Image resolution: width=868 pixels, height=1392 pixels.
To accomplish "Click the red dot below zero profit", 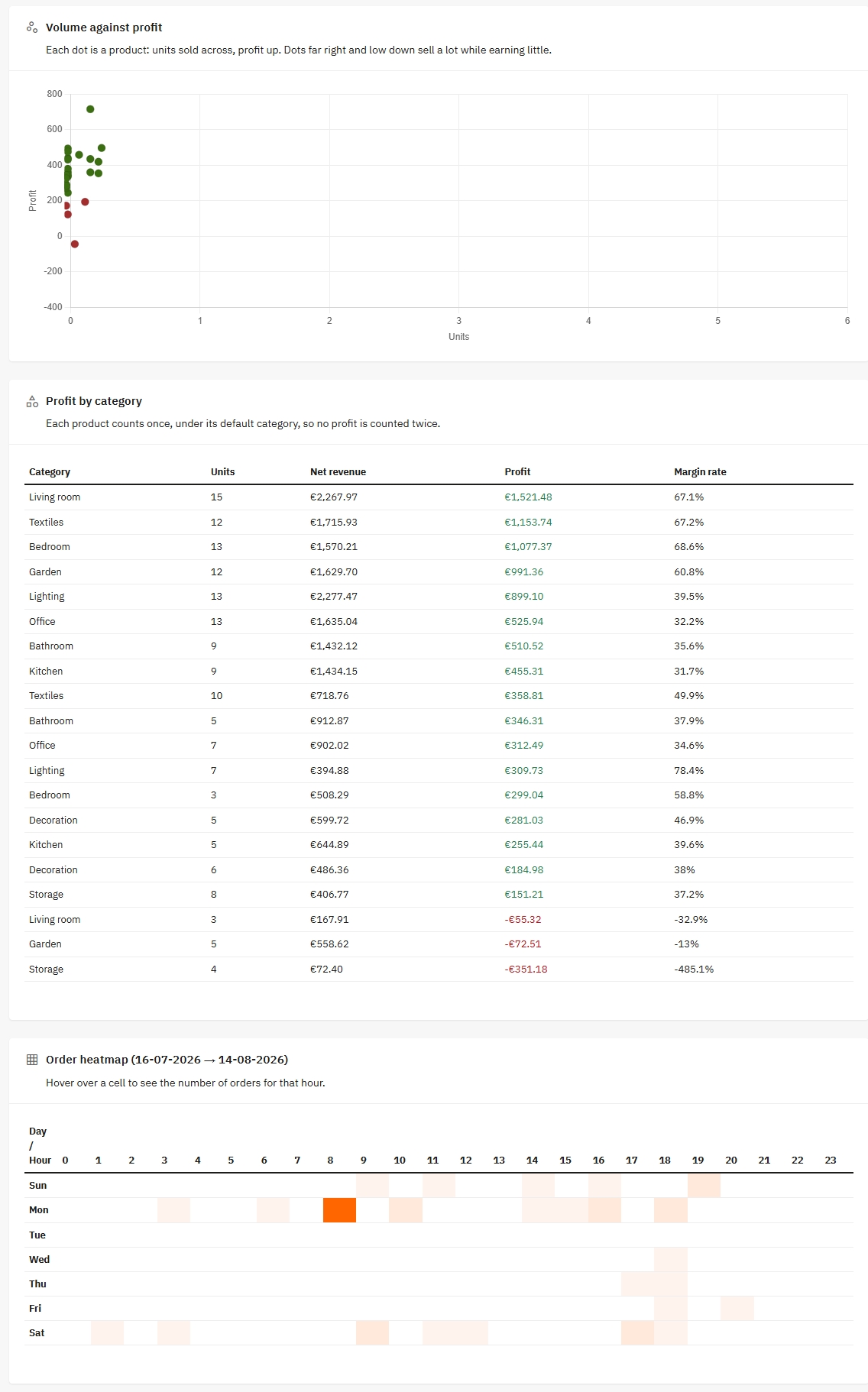I will [74, 244].
